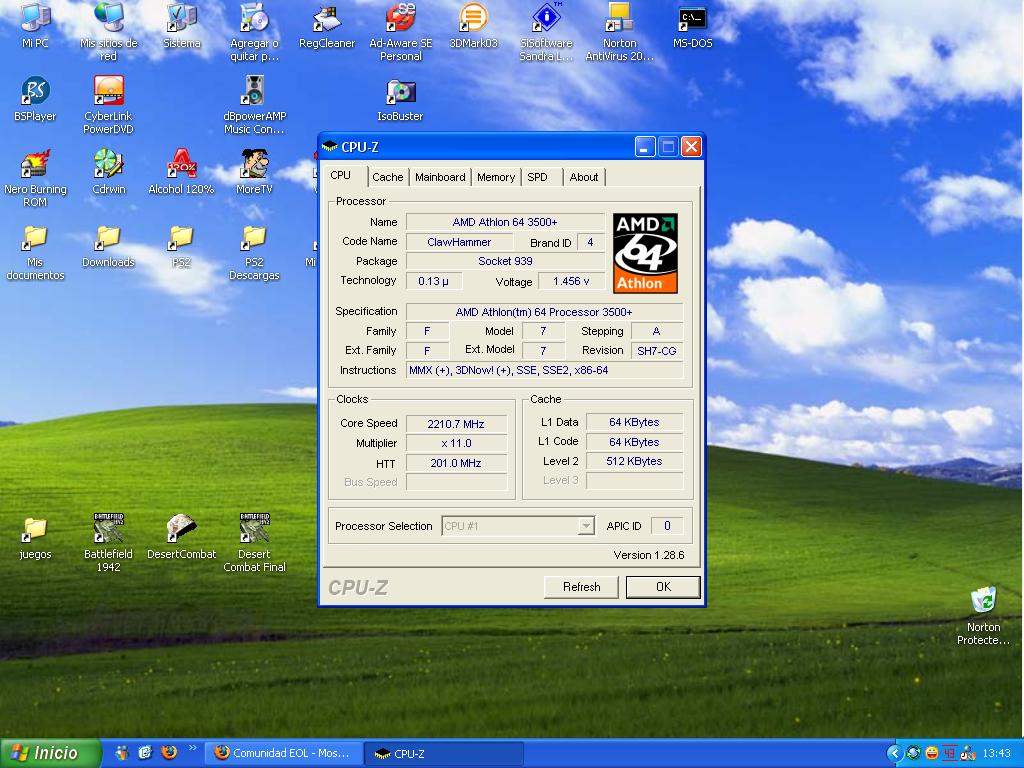Switch to the Mainboard tab

pos(440,177)
